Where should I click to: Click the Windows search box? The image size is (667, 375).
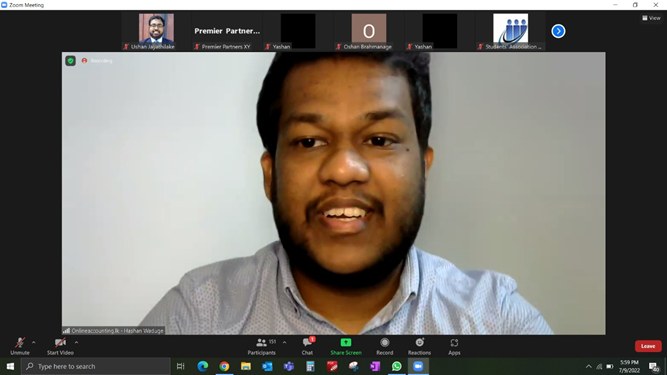pyautogui.click(x=96, y=366)
